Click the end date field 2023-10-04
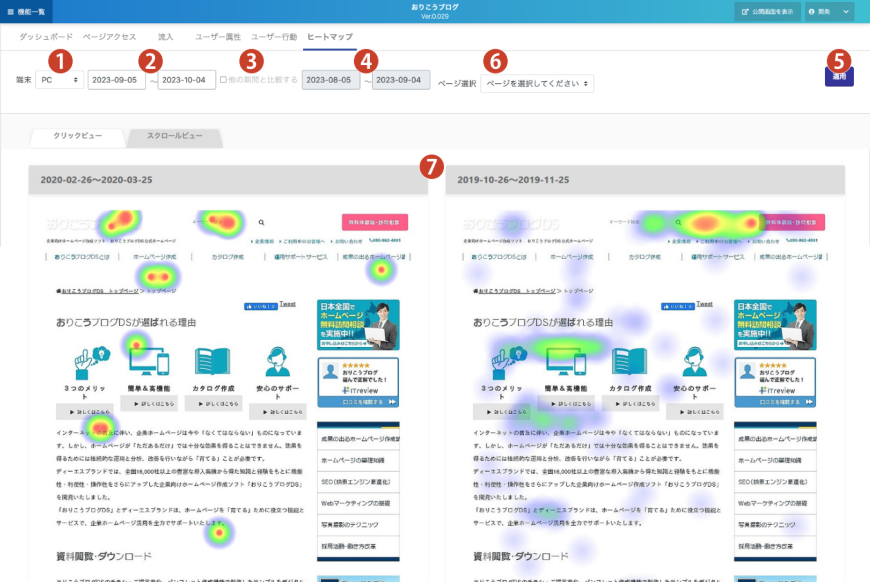Viewport: 870px width, 582px height. tap(187, 80)
